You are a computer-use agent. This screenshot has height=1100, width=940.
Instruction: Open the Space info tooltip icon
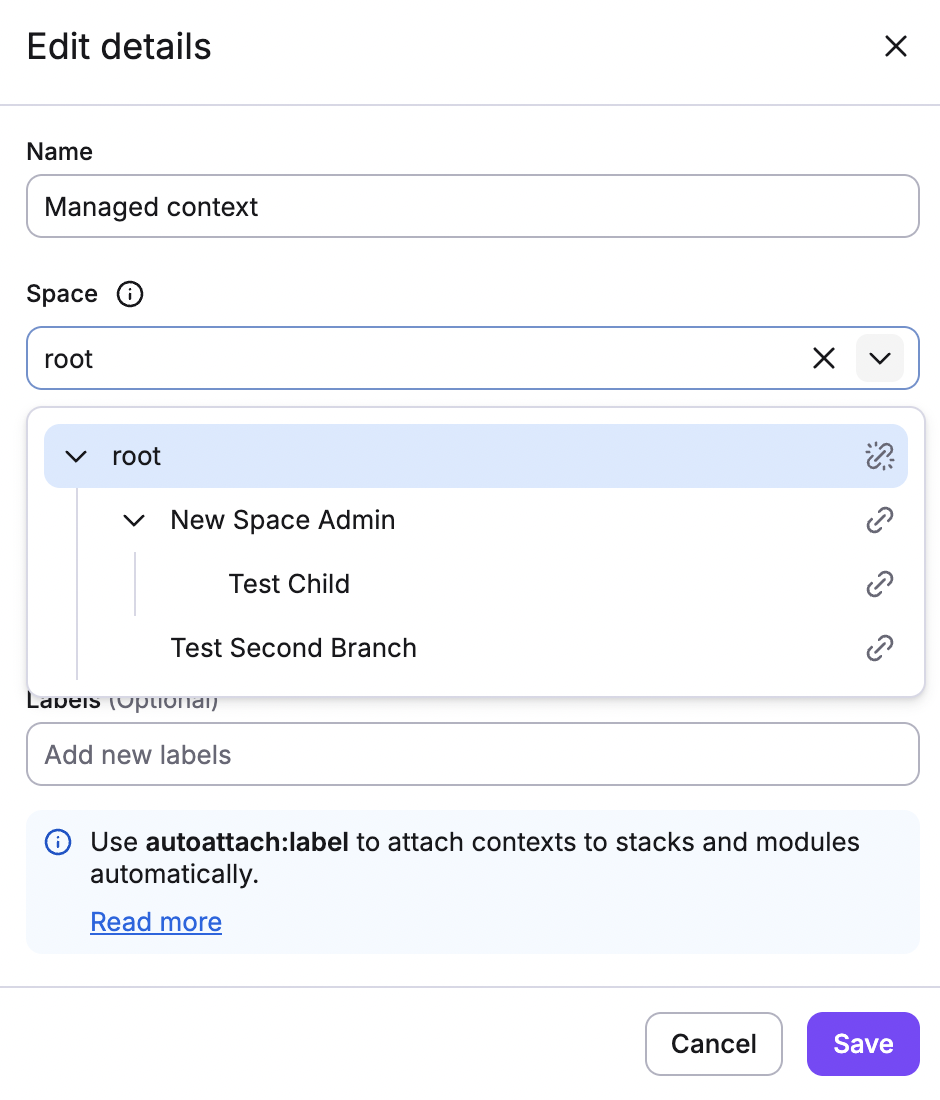pyautogui.click(x=129, y=294)
